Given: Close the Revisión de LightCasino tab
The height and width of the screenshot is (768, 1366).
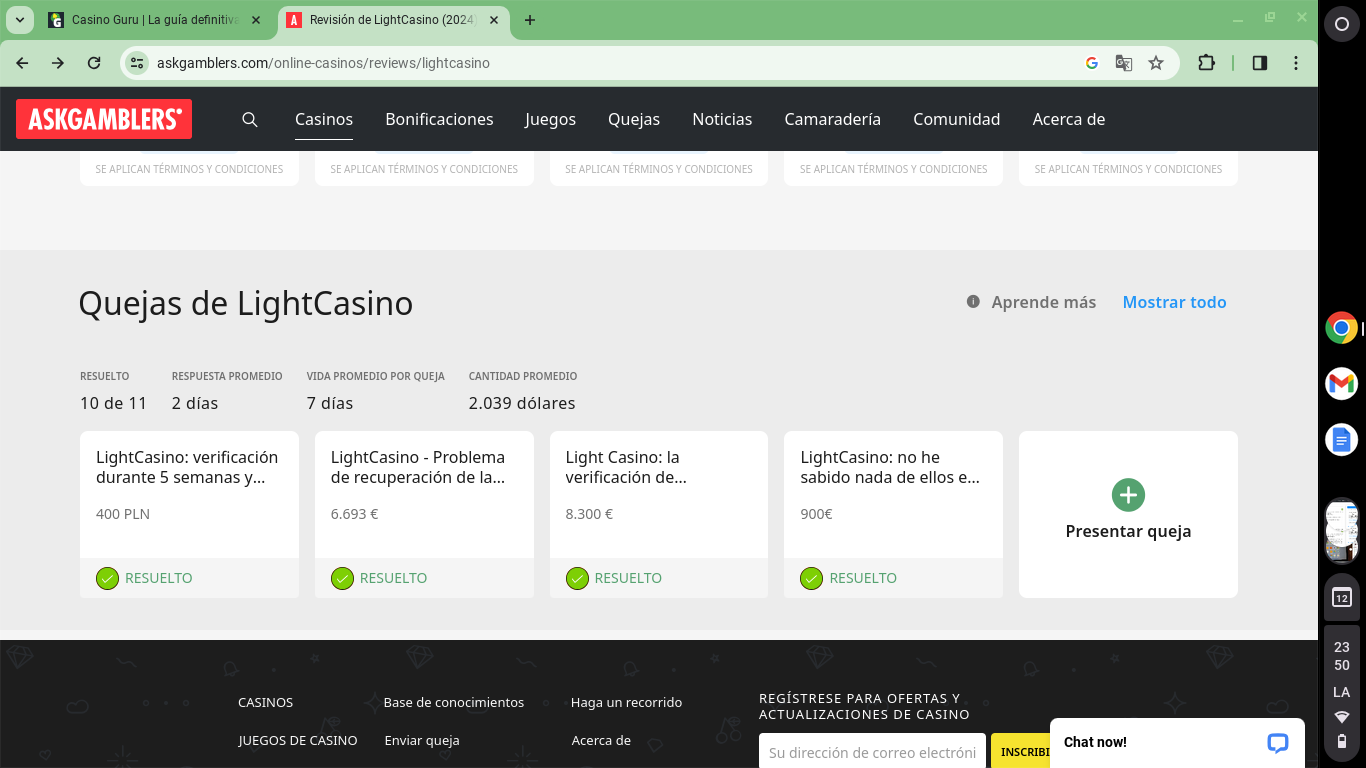Looking at the screenshot, I should pyautogui.click(x=494, y=20).
